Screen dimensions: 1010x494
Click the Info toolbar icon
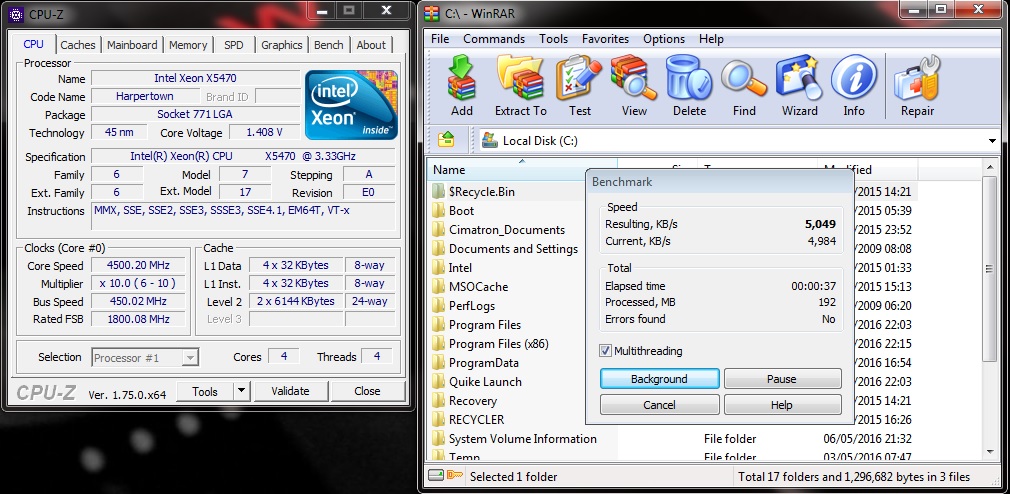point(853,79)
